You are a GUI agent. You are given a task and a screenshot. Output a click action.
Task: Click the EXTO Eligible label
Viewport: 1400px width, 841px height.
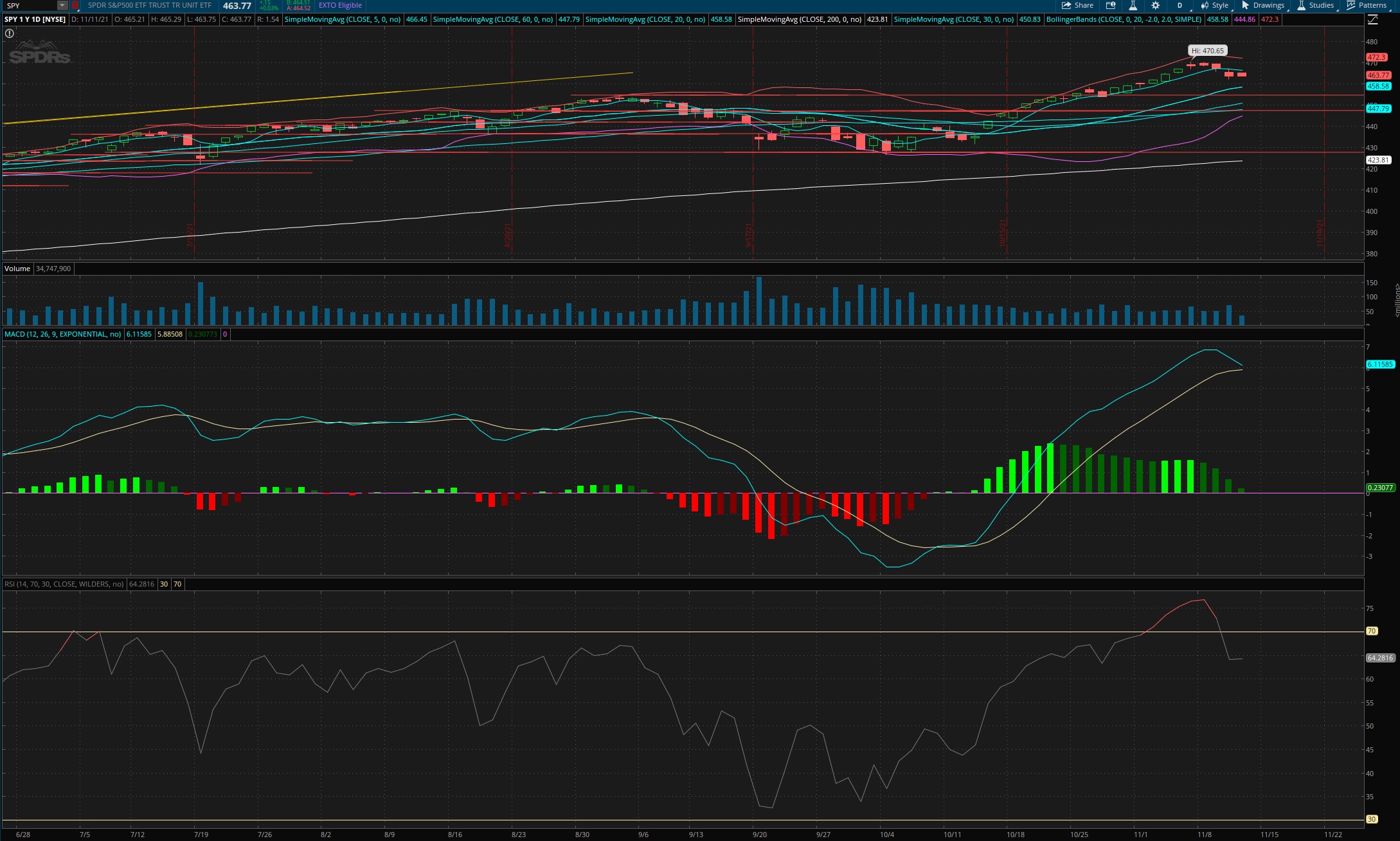click(x=340, y=5)
